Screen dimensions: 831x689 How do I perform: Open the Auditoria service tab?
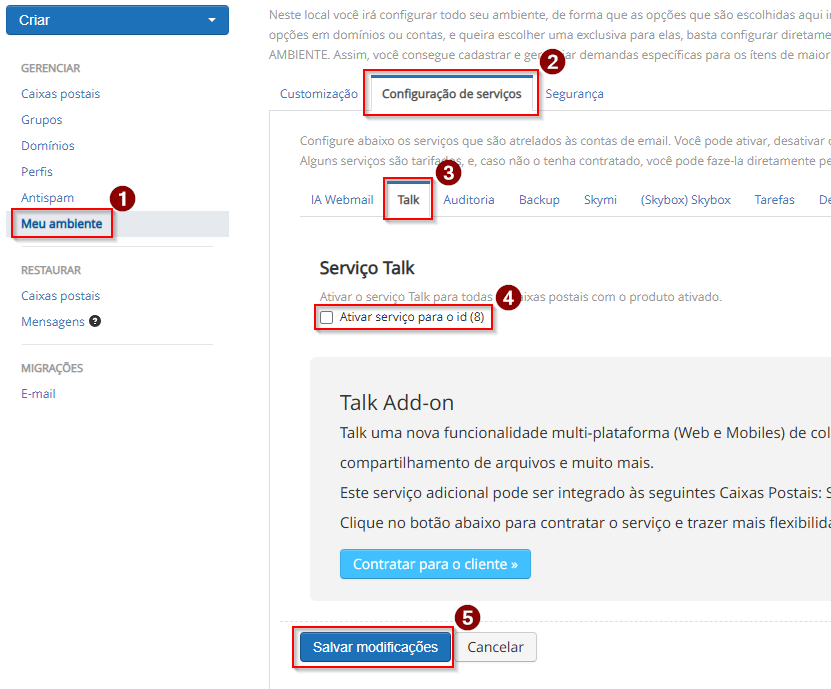[x=469, y=200]
